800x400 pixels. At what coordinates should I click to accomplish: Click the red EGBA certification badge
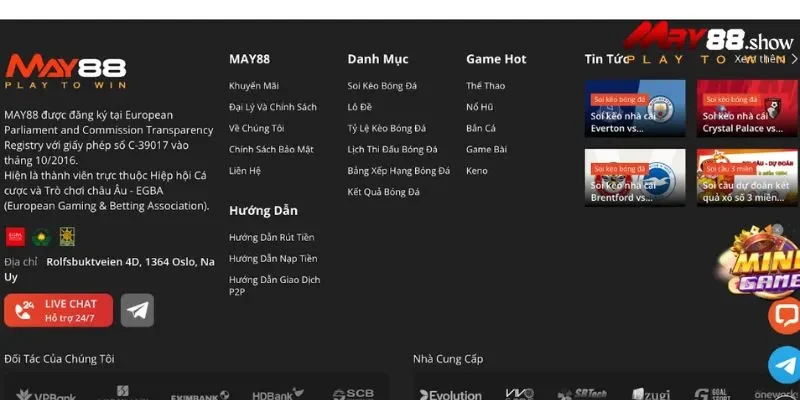click(x=15, y=236)
